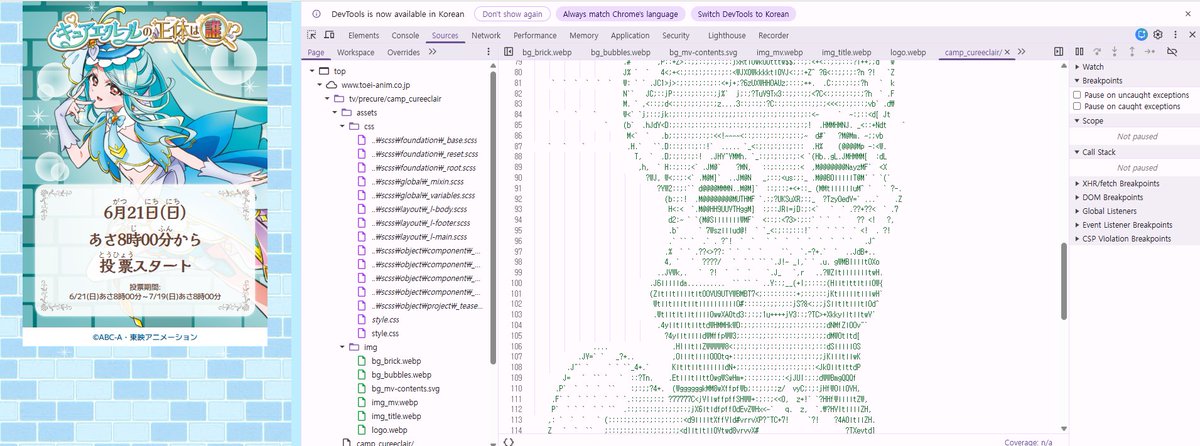
Task: Toggle the debugger sidebar icon
Action: point(1058,51)
